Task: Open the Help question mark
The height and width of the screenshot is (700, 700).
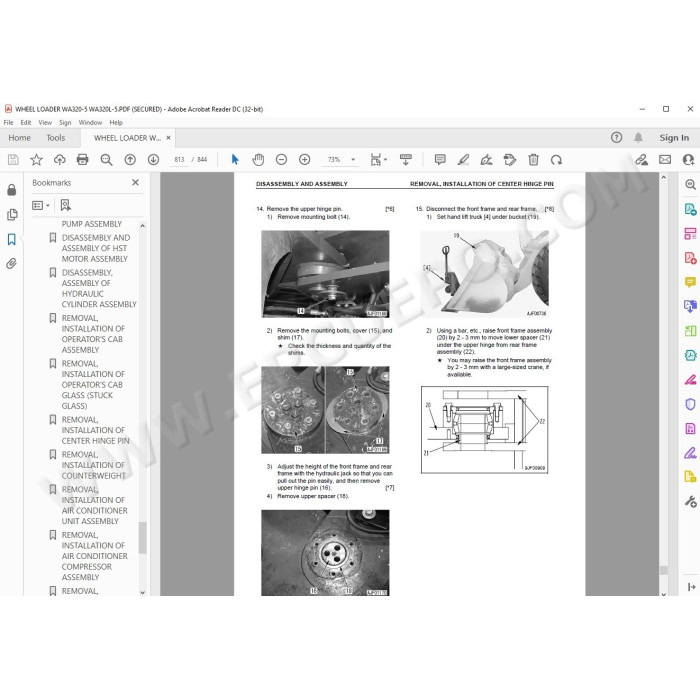Action: (616, 138)
